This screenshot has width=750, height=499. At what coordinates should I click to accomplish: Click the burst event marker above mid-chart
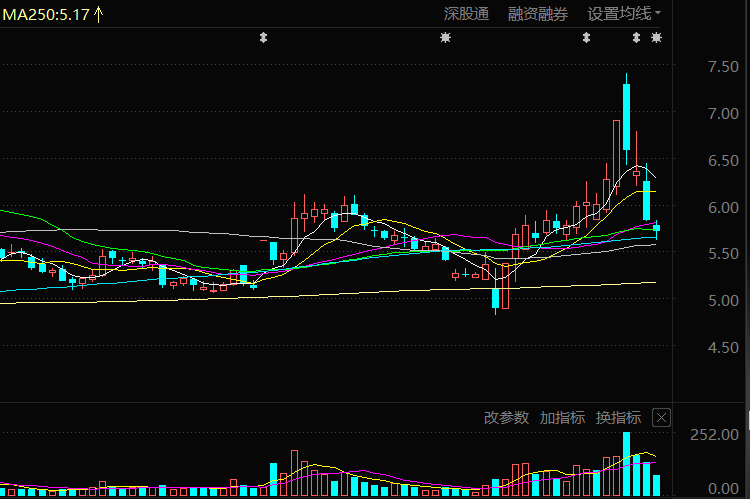445,37
